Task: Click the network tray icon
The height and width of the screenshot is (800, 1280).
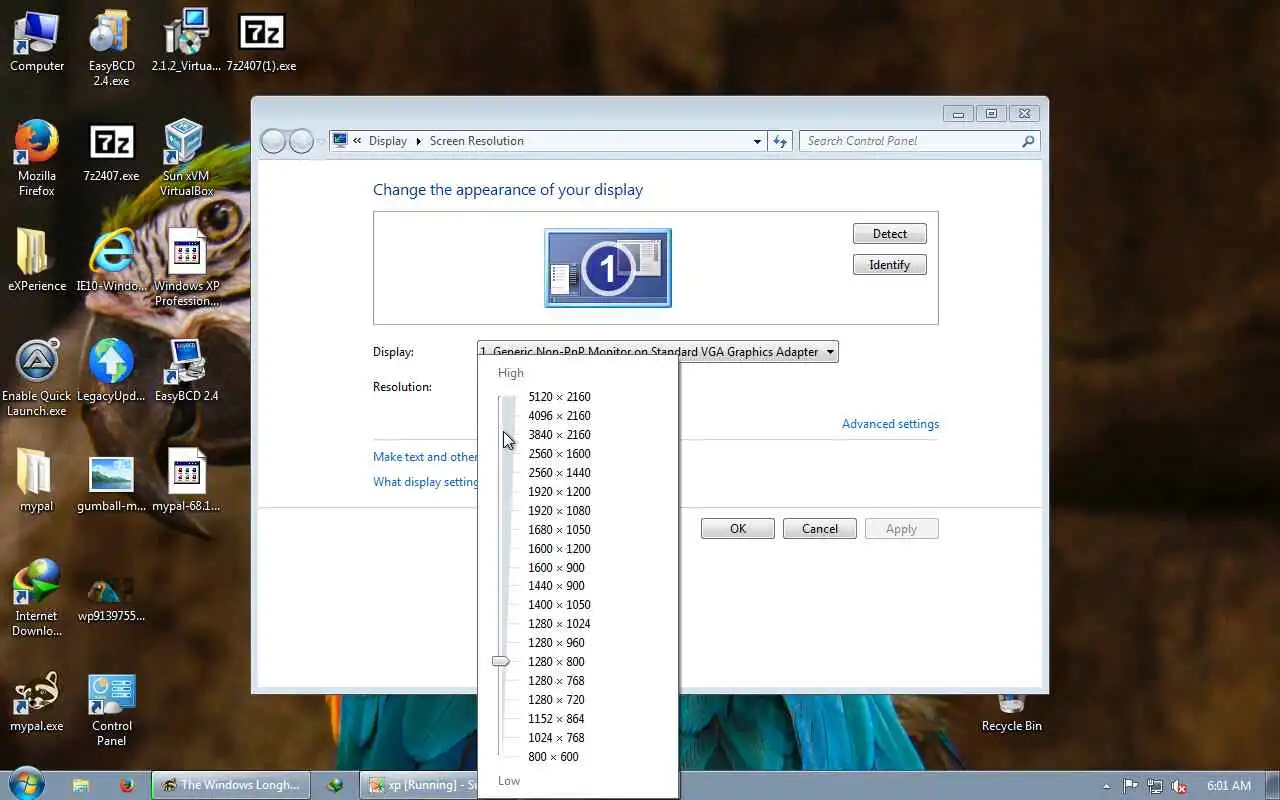Action: tap(1155, 786)
